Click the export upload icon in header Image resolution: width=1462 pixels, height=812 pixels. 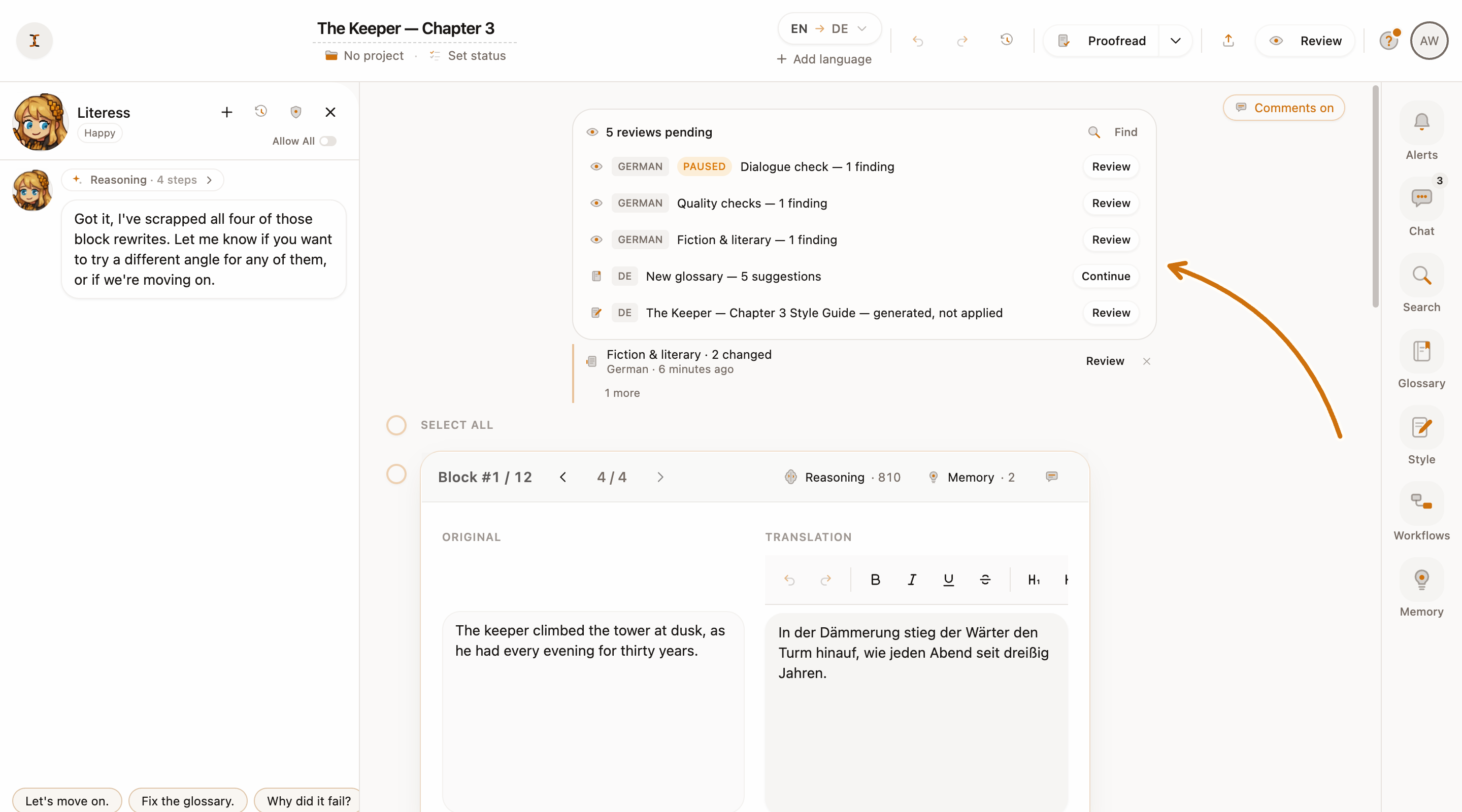pos(1228,40)
